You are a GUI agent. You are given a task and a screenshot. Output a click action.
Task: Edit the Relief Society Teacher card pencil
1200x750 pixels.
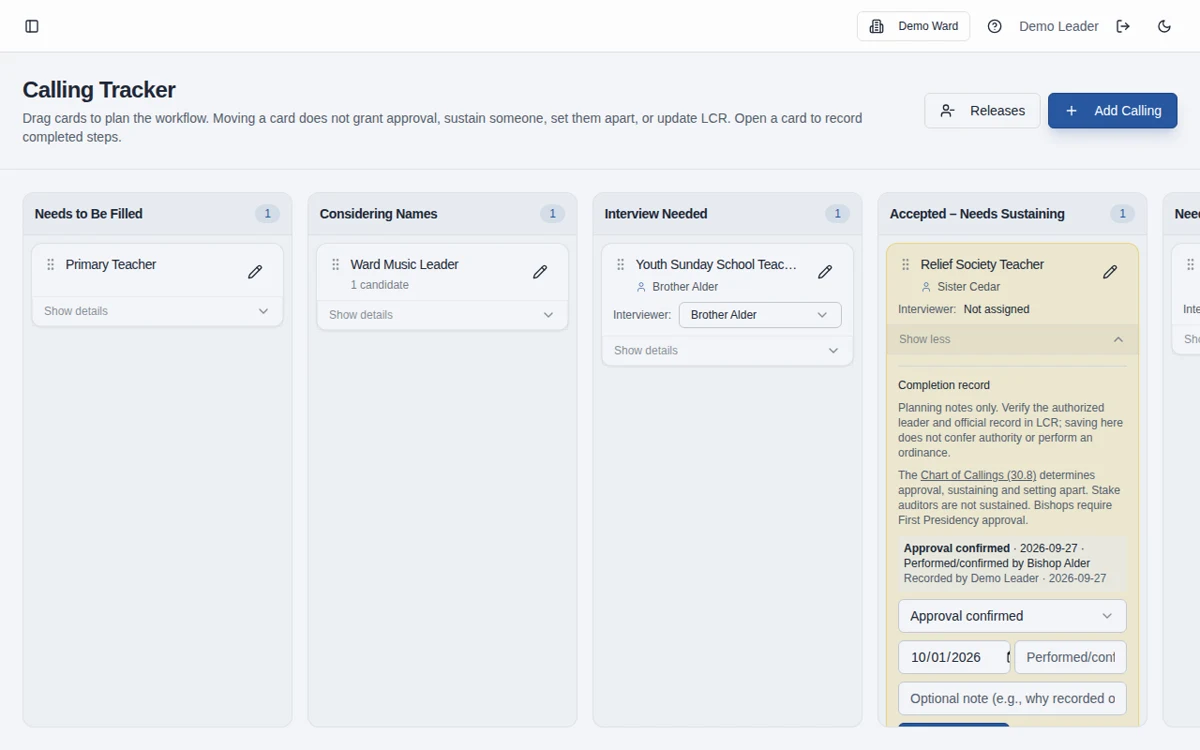point(1110,272)
